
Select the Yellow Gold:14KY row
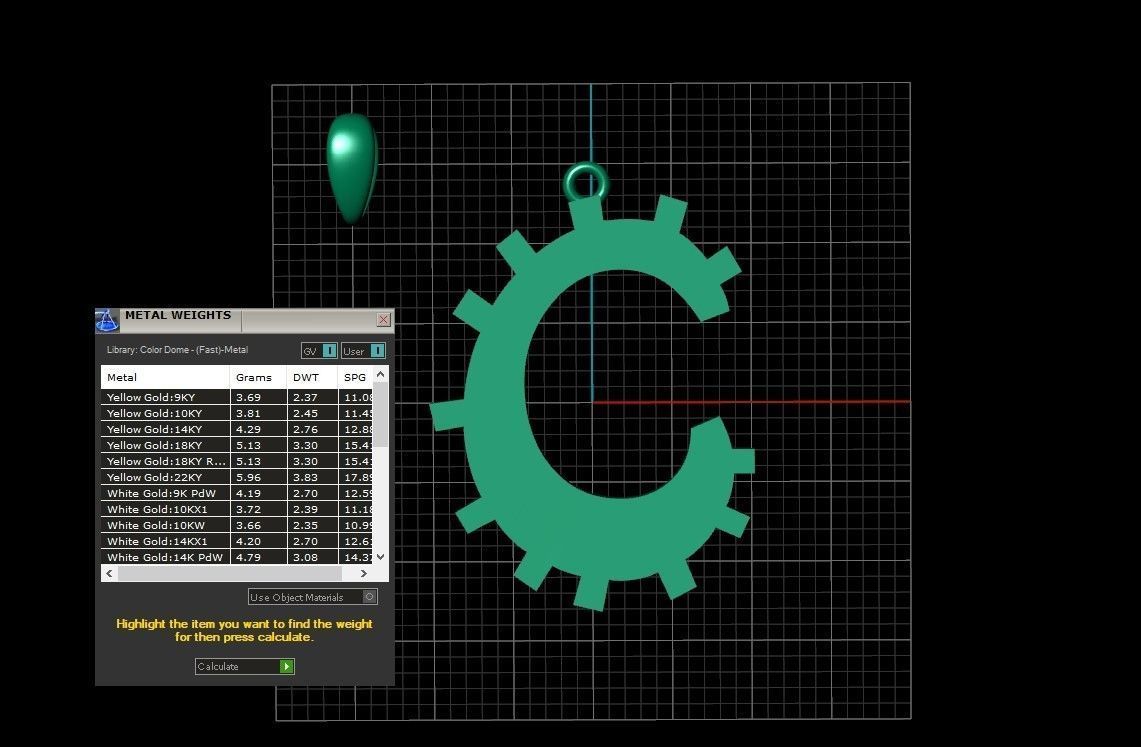(x=237, y=429)
